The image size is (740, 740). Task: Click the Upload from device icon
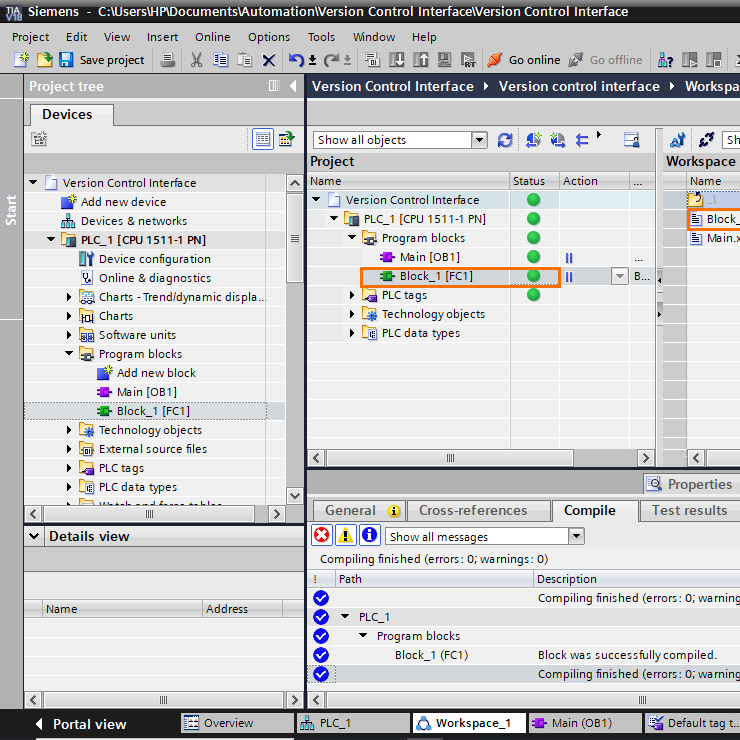[x=420, y=60]
